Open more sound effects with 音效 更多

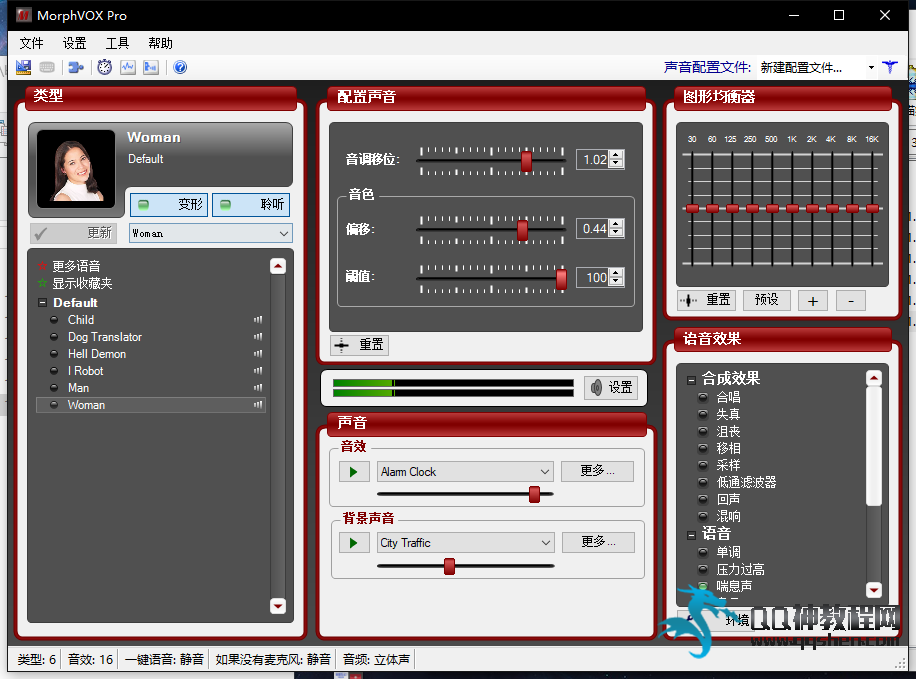(597, 471)
